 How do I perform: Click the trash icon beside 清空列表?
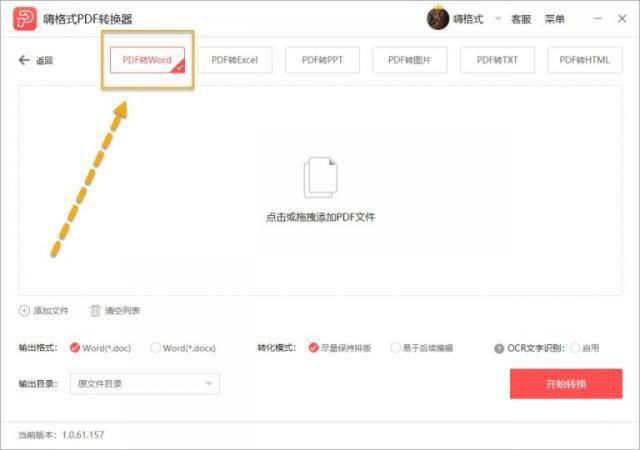(x=95, y=311)
